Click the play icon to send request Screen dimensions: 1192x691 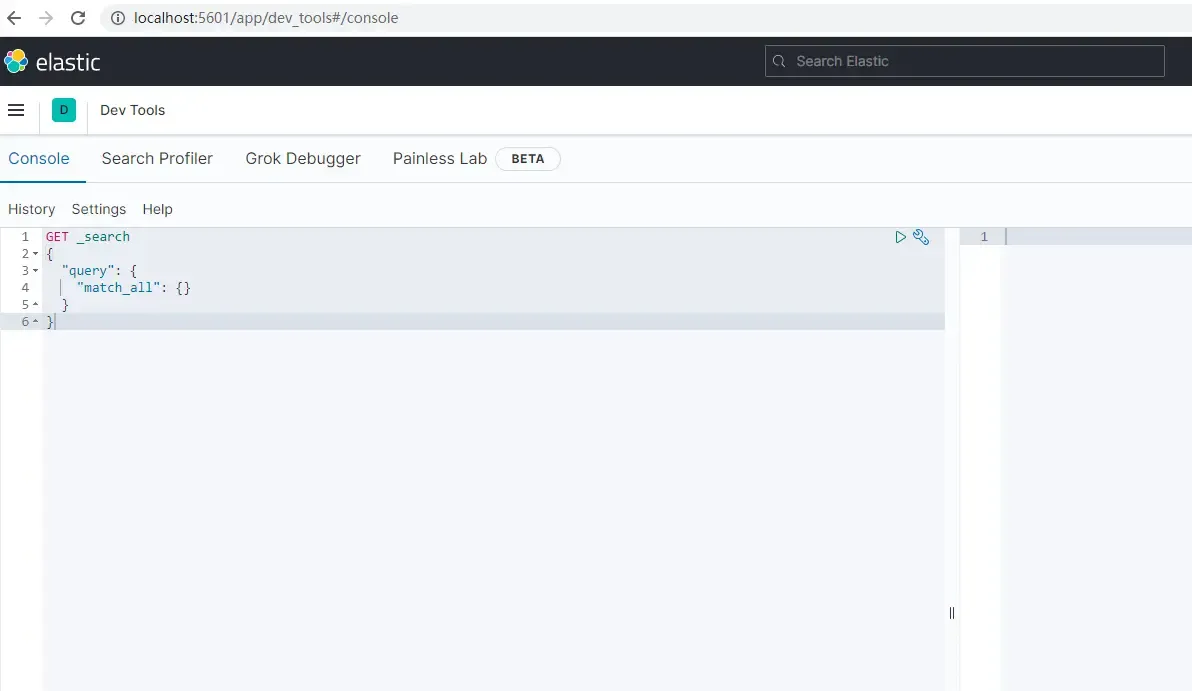(x=900, y=237)
